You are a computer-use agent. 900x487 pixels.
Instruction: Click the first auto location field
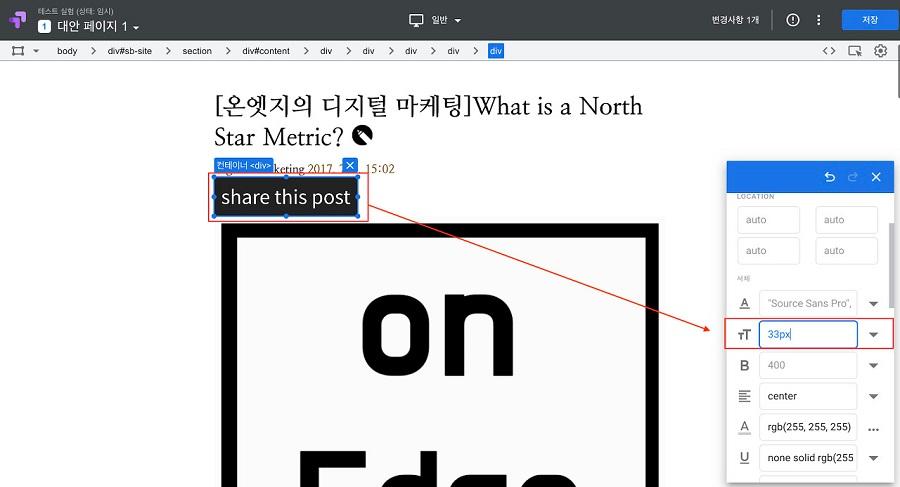tap(769, 220)
